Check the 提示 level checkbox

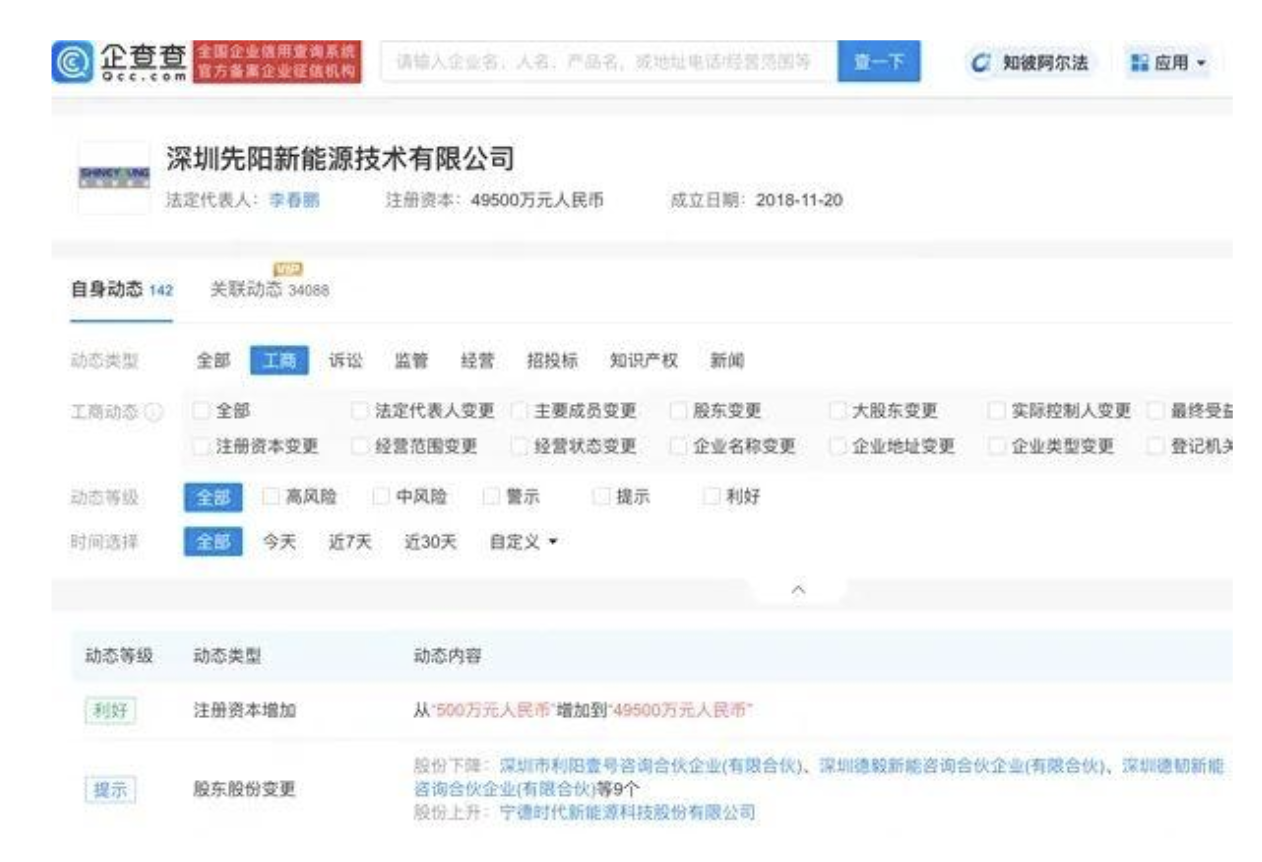601,497
